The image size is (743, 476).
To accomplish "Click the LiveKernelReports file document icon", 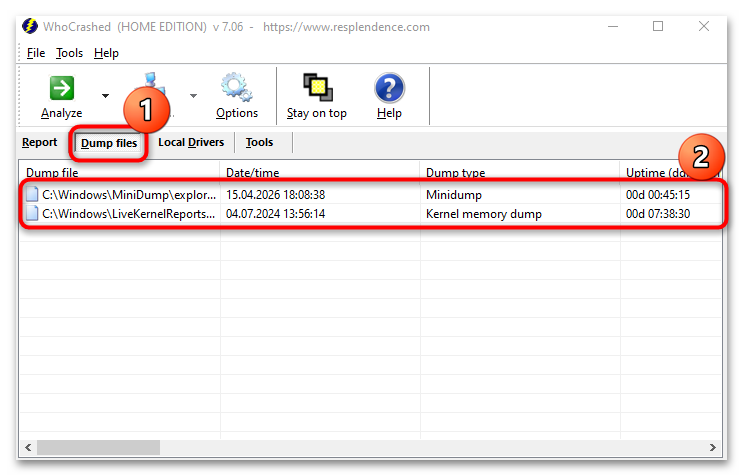I will [32, 213].
